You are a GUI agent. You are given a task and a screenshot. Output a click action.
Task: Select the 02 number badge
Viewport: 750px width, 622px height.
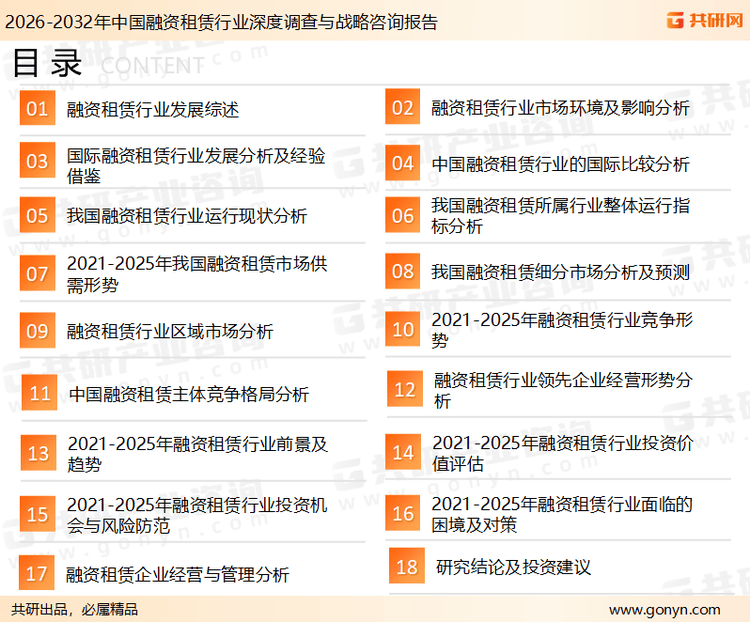coord(402,108)
